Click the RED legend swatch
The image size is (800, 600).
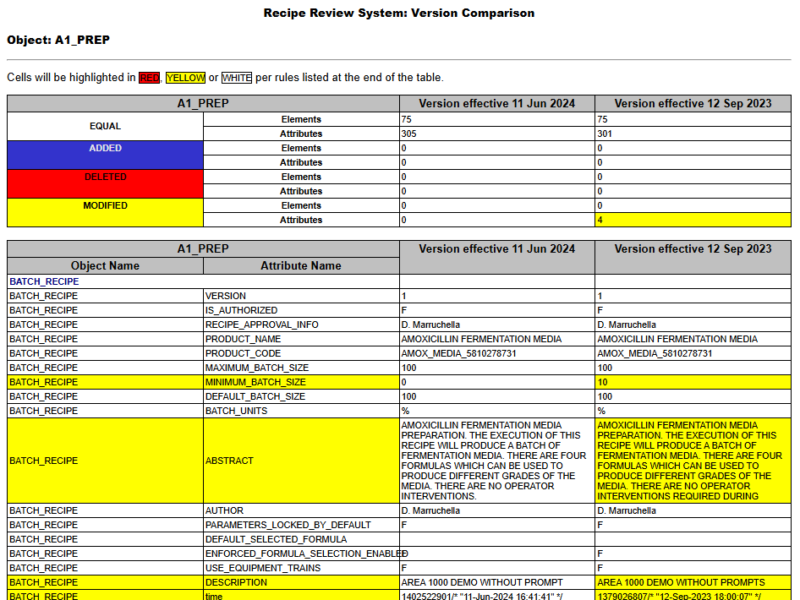[x=149, y=78]
